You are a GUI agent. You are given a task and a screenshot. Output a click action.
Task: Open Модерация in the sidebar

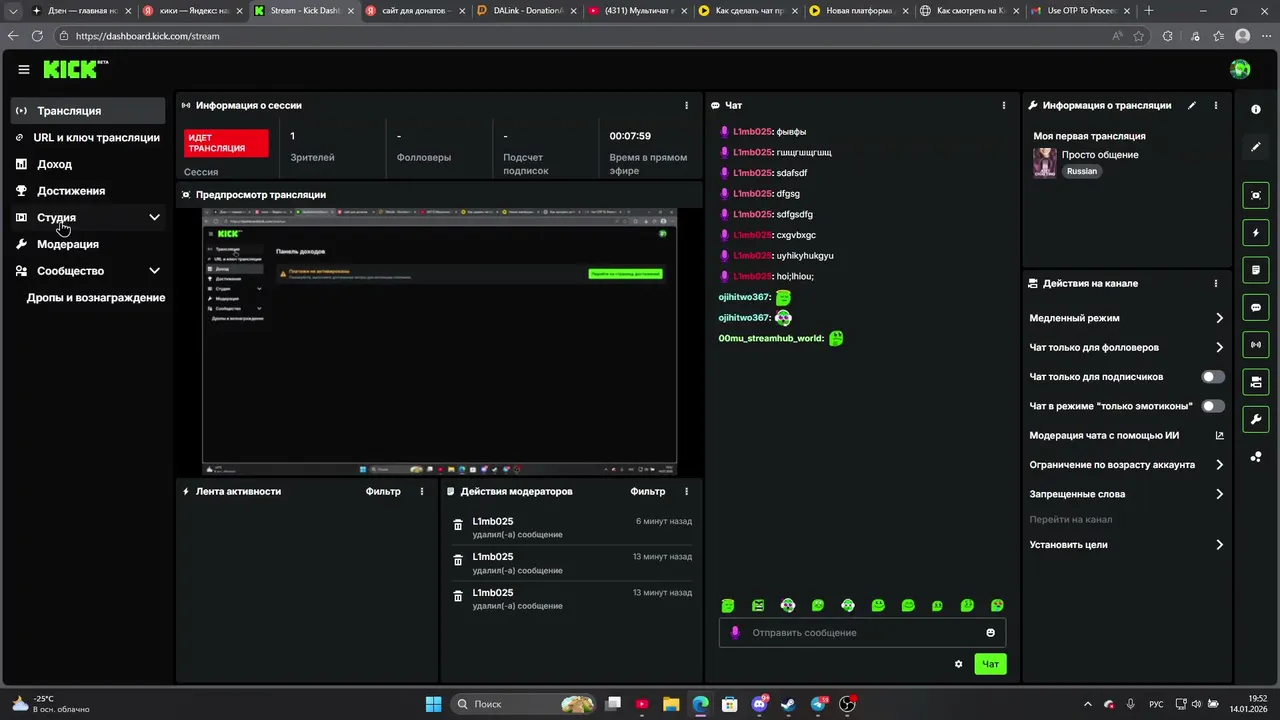(88, 244)
